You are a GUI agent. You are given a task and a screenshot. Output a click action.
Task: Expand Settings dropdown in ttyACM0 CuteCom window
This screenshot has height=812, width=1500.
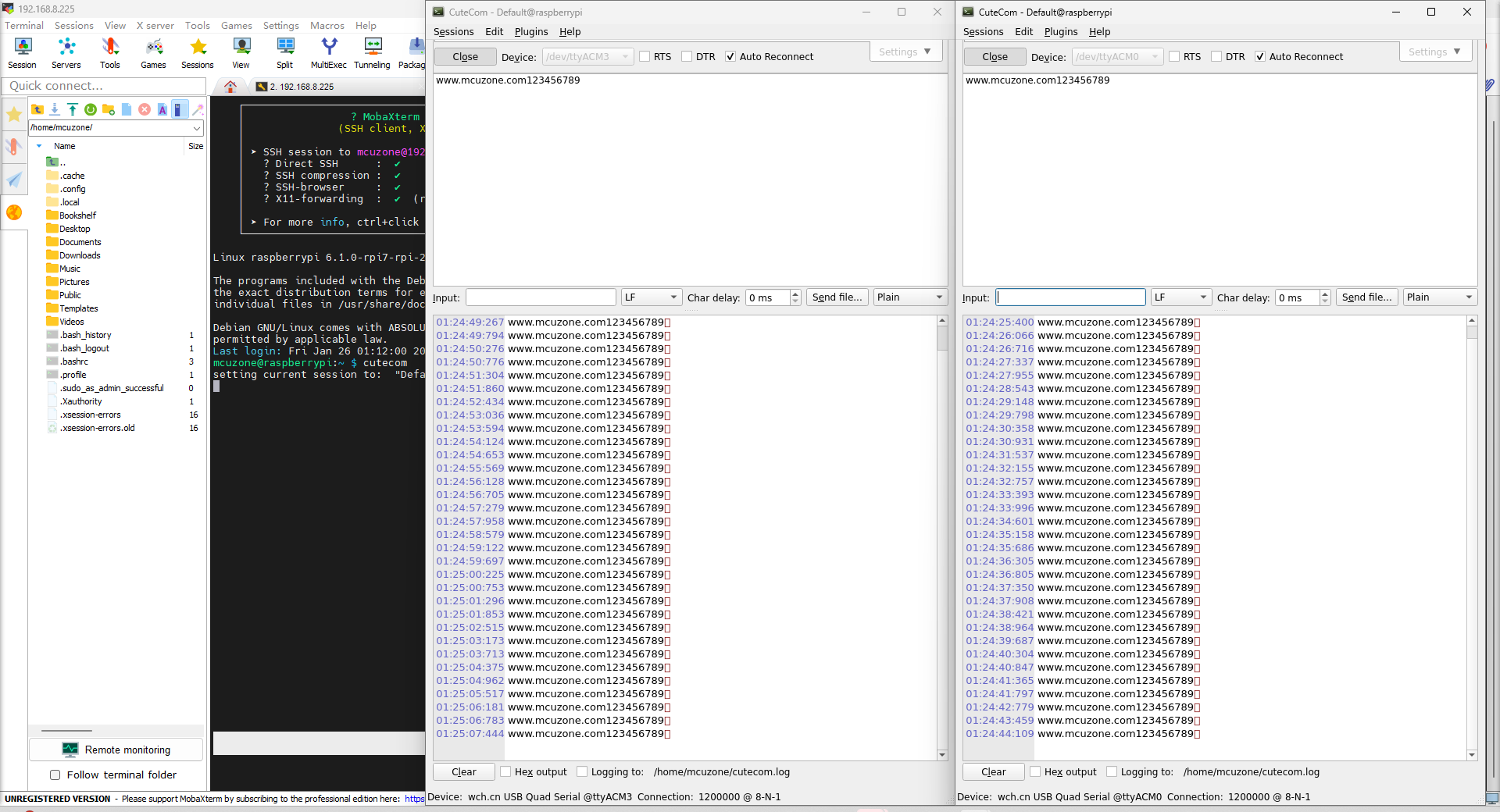[1435, 52]
